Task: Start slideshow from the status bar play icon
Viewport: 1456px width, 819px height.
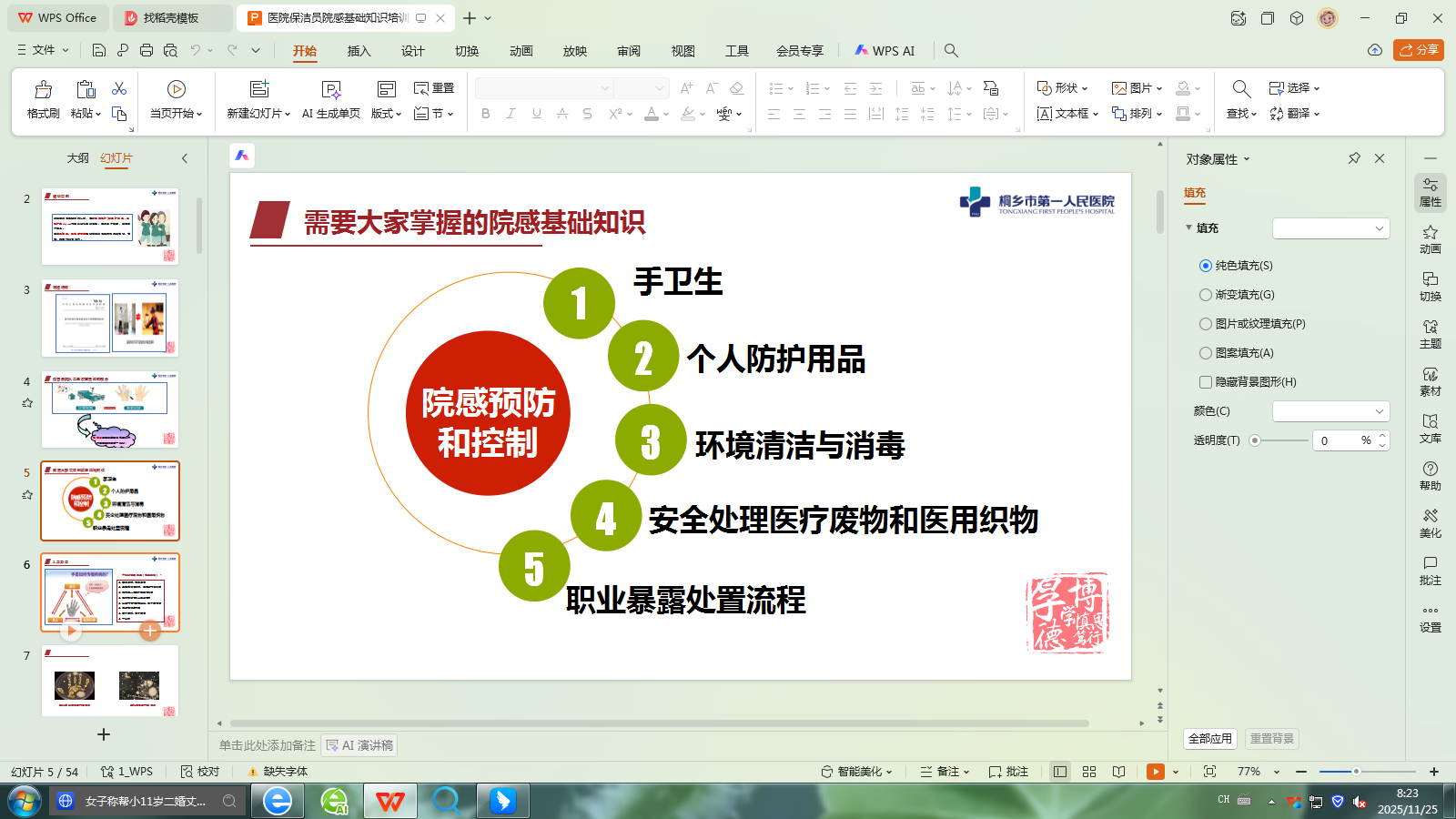Action: (x=1154, y=771)
